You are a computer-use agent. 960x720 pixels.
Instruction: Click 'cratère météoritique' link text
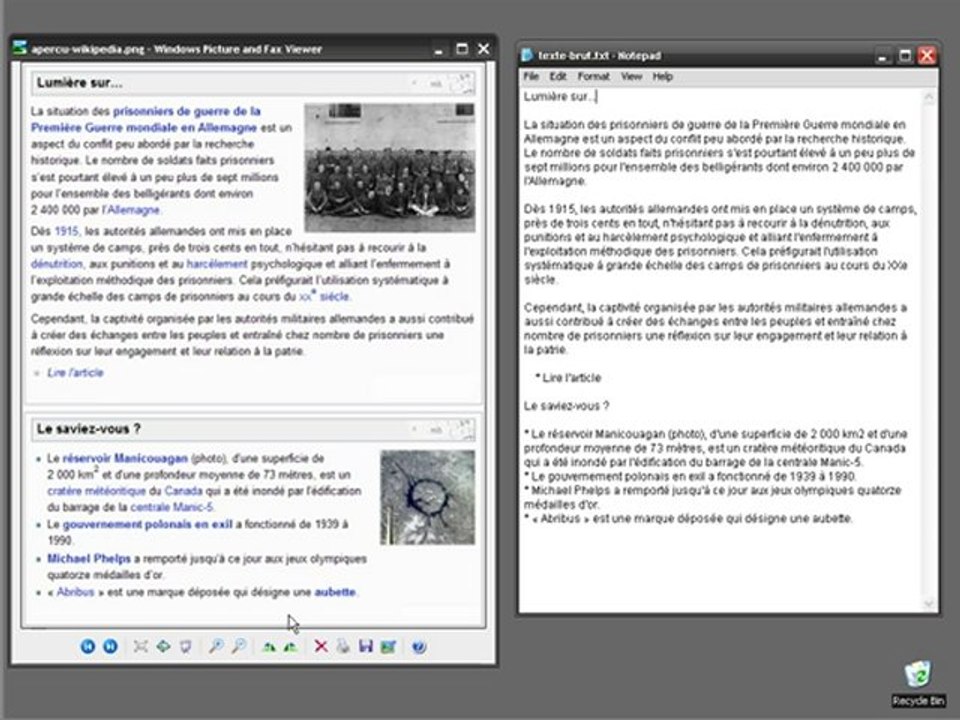click(x=96, y=491)
